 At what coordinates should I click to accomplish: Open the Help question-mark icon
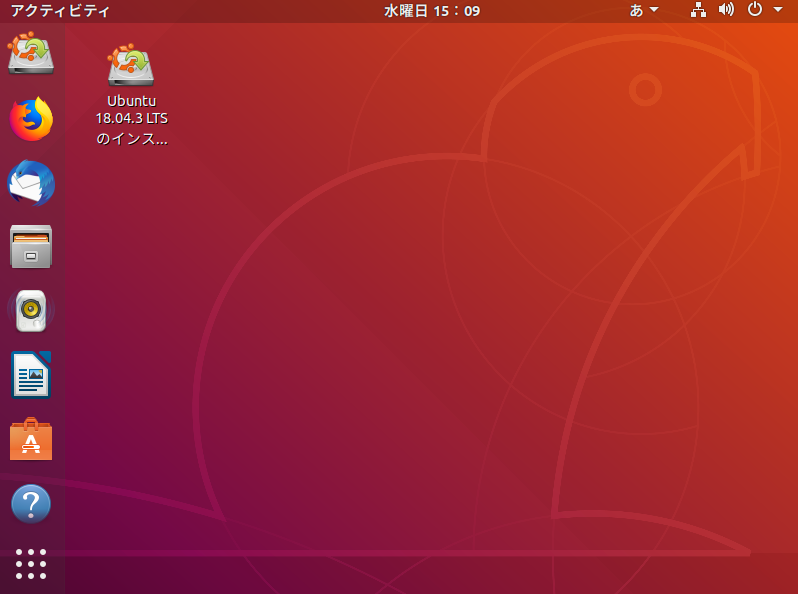click(31, 504)
